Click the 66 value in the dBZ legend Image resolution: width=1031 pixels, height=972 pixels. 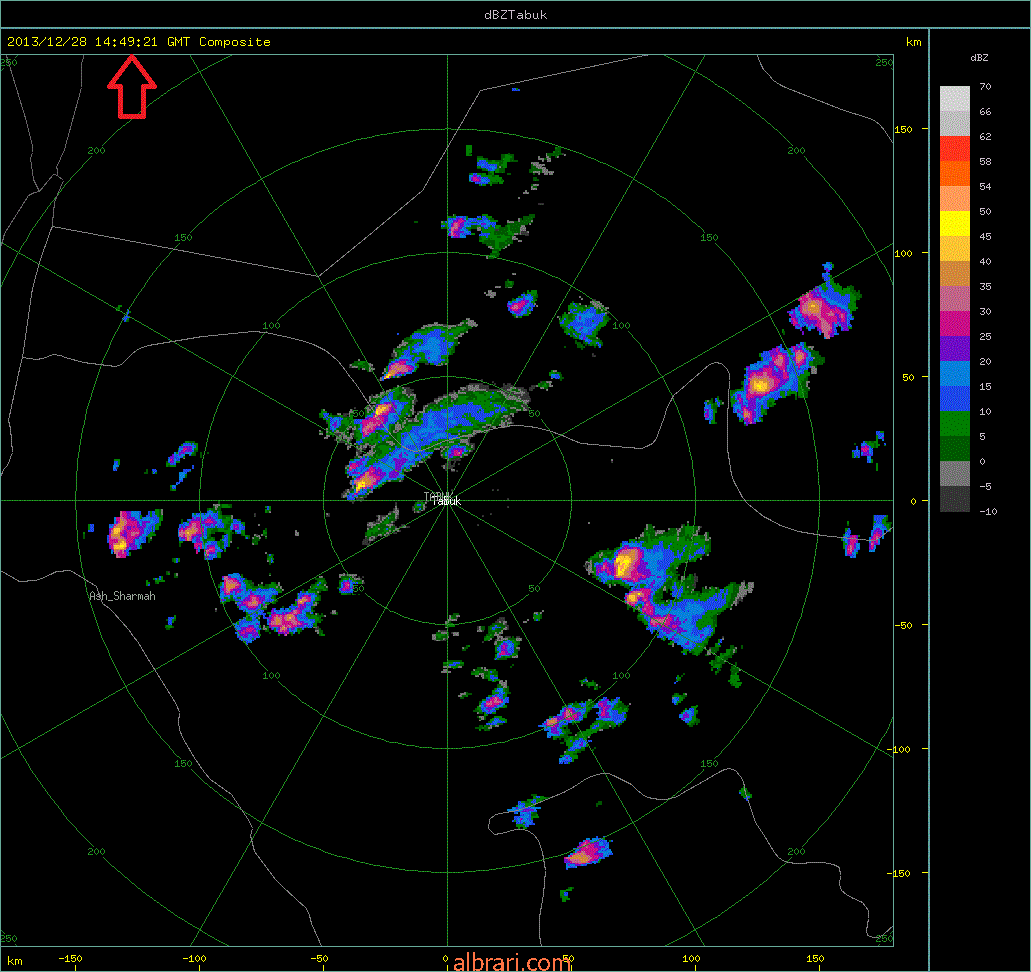coord(985,111)
